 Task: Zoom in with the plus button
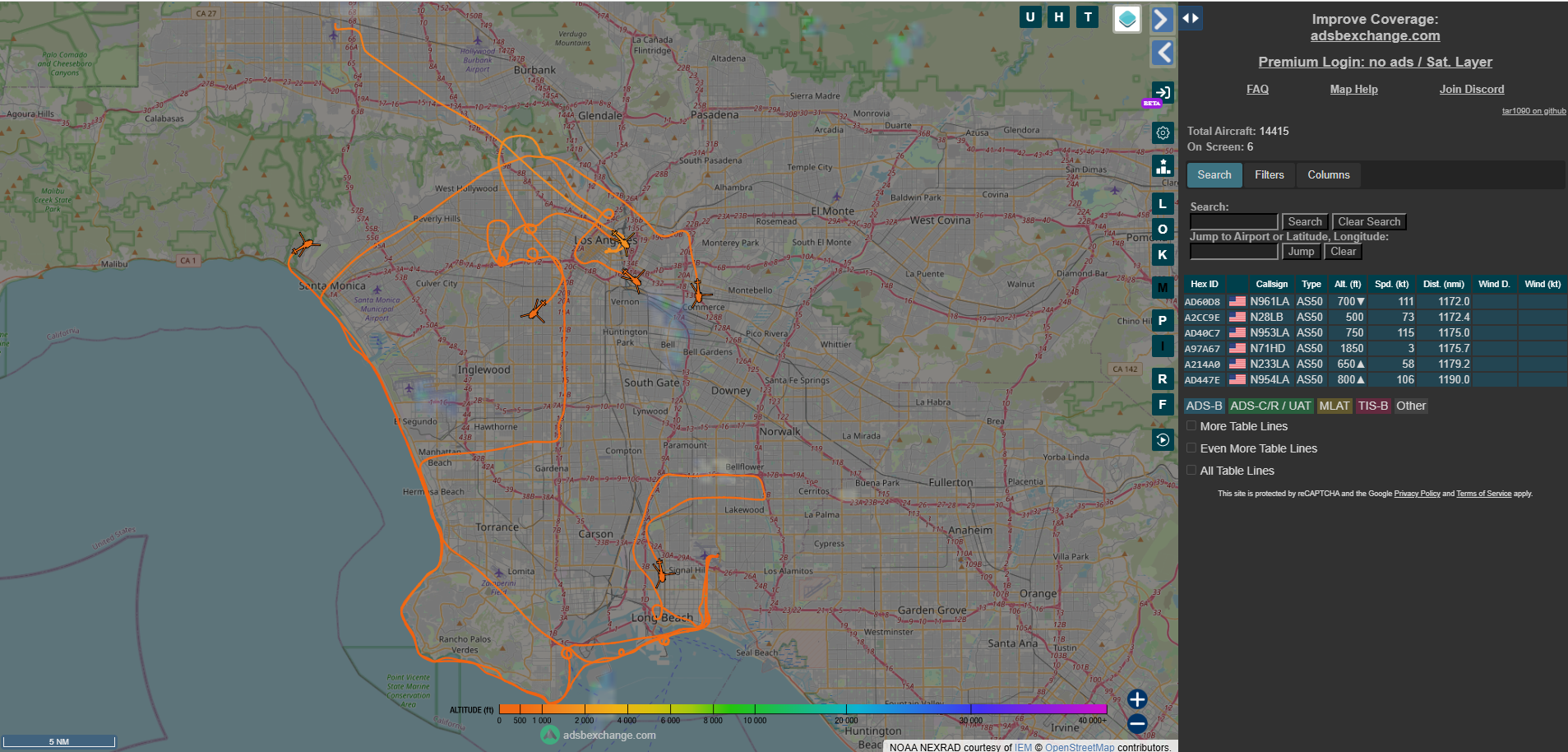pos(1137,699)
